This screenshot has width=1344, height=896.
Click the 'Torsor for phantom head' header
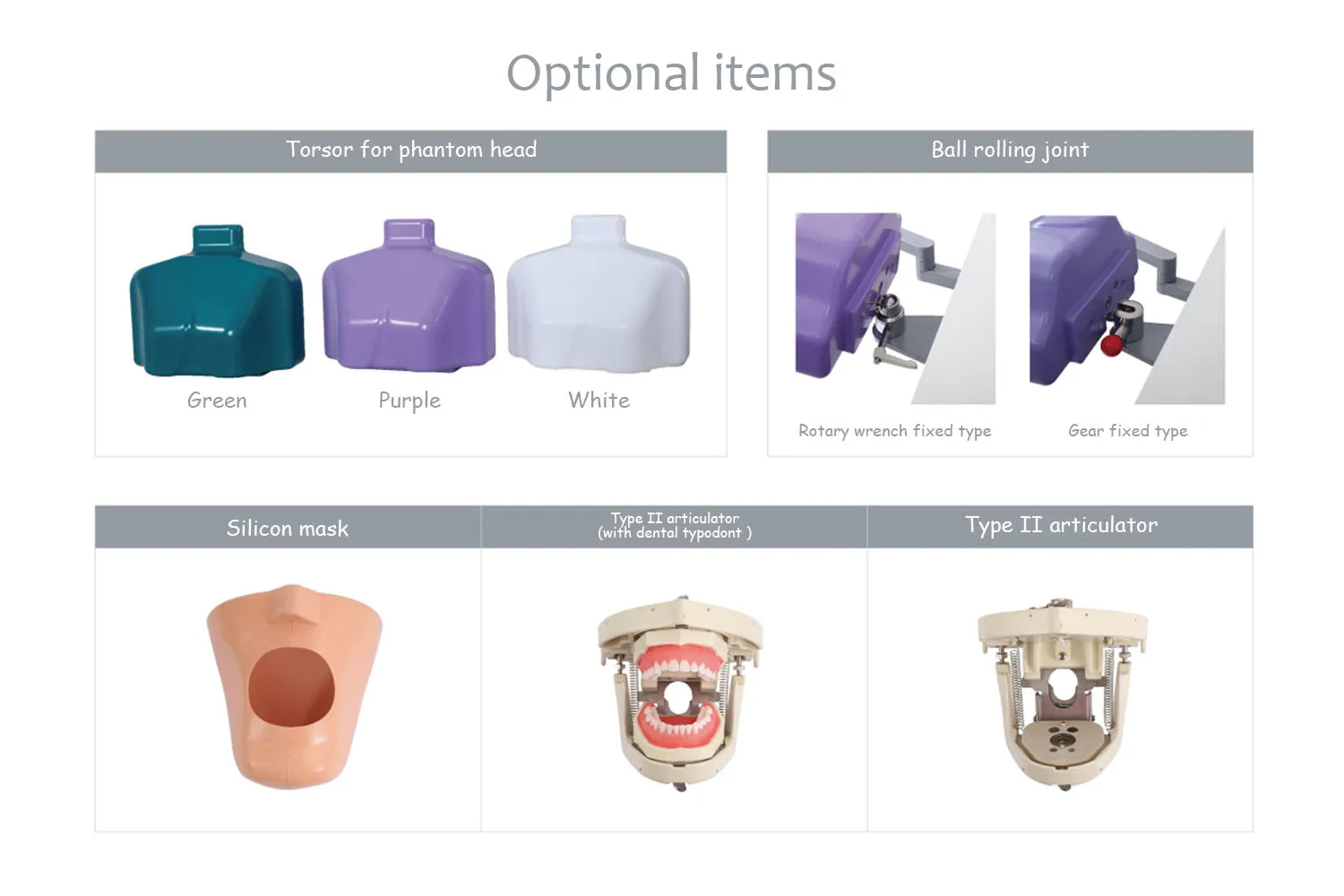(x=410, y=151)
